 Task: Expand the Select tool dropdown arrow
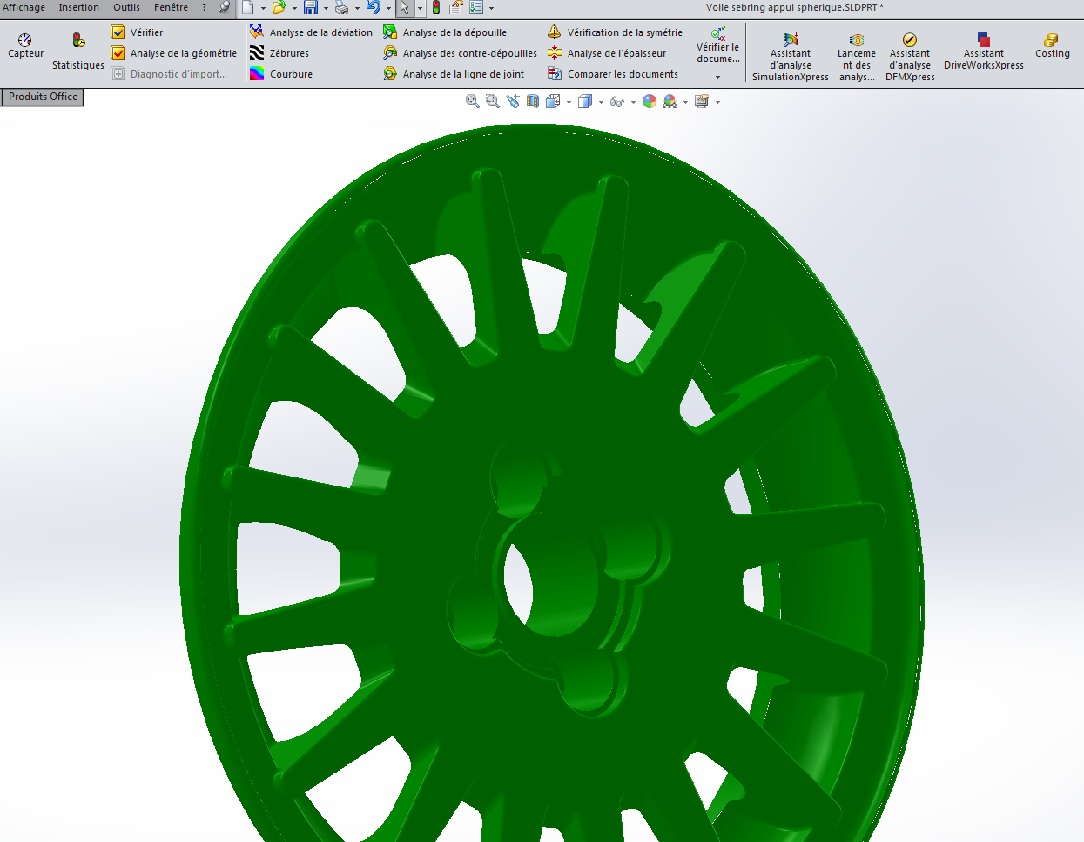pyautogui.click(x=420, y=8)
